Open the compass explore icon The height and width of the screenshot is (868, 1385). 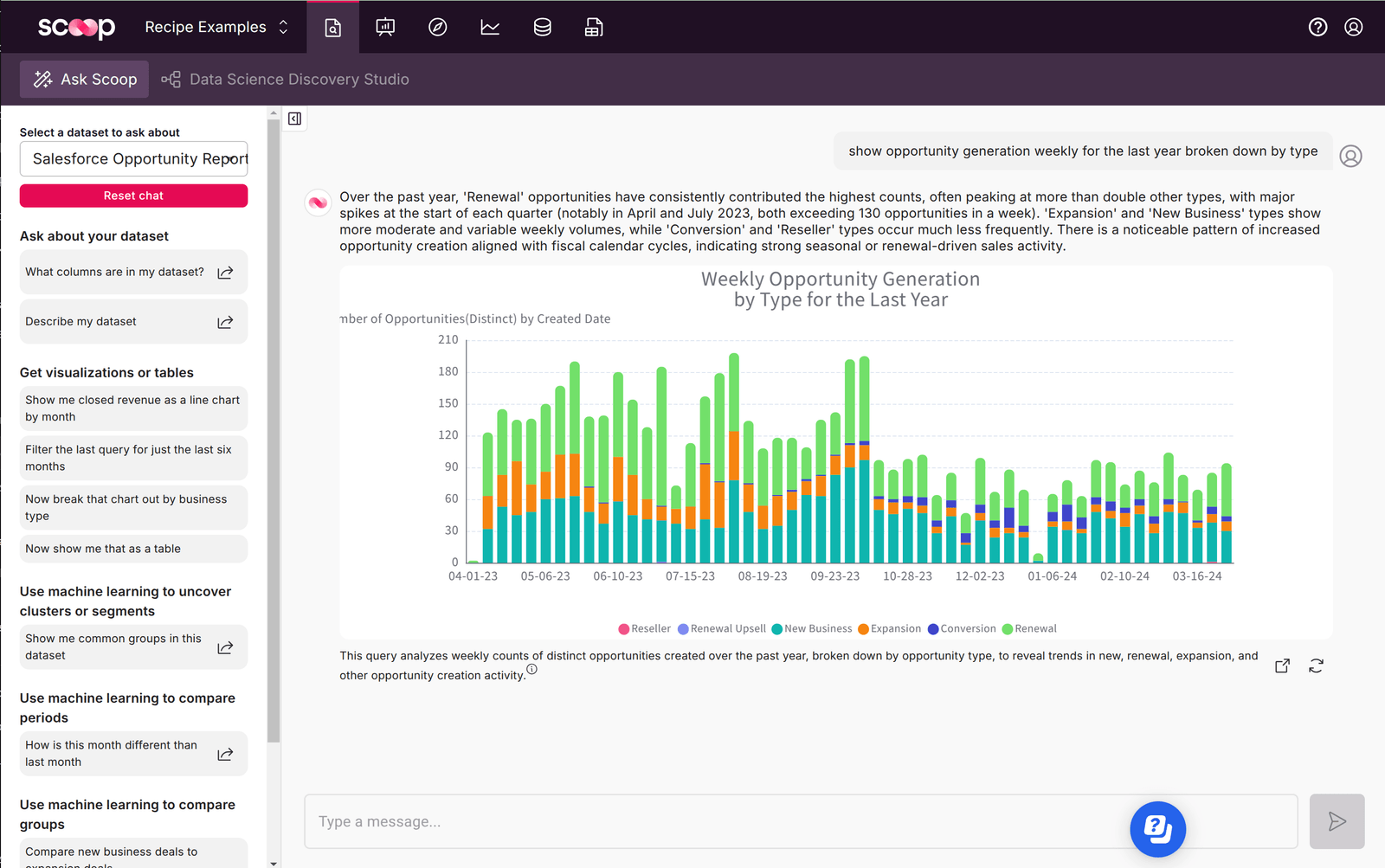click(437, 27)
